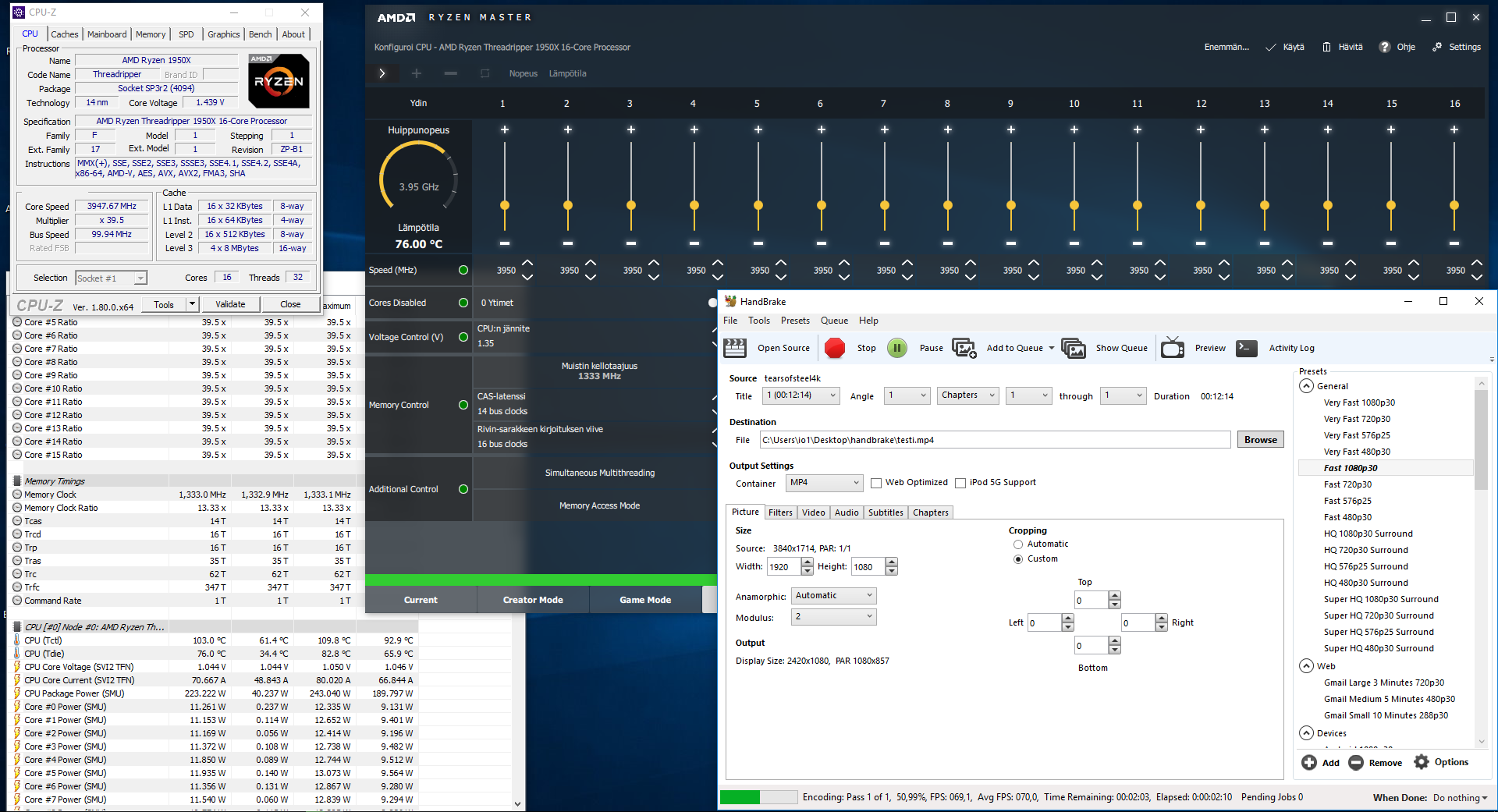Open HandBrake Queue menu
1498x812 pixels.
tap(834, 321)
